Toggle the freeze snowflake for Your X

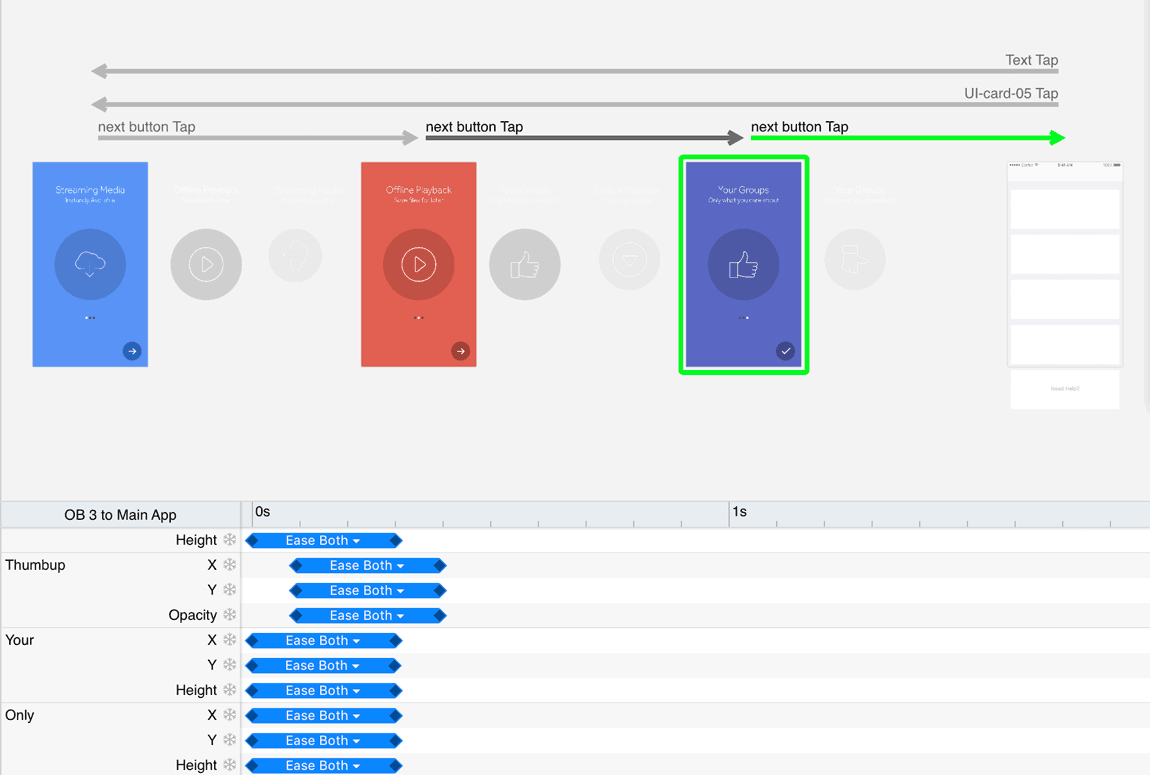tap(230, 640)
